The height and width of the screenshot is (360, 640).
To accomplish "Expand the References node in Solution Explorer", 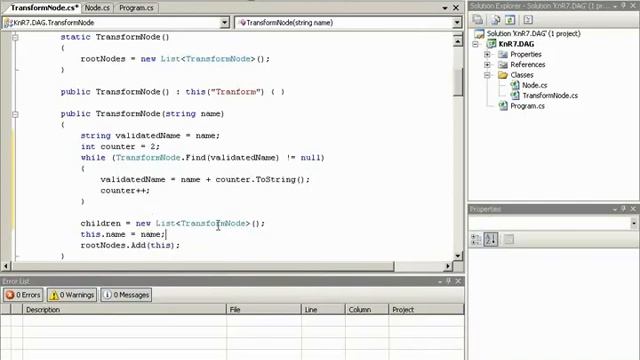I will [x=487, y=64].
